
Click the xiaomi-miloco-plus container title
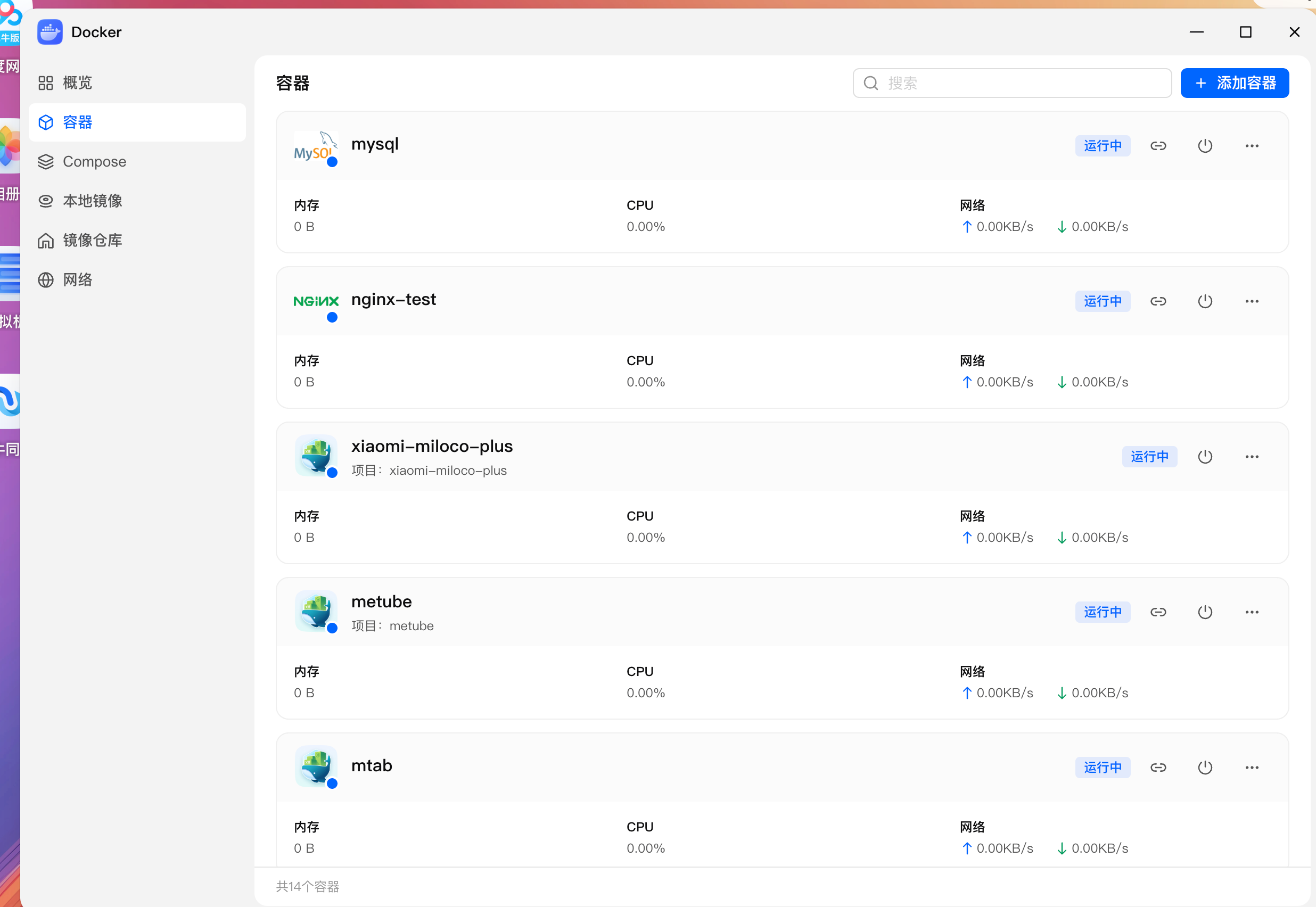pyautogui.click(x=432, y=446)
